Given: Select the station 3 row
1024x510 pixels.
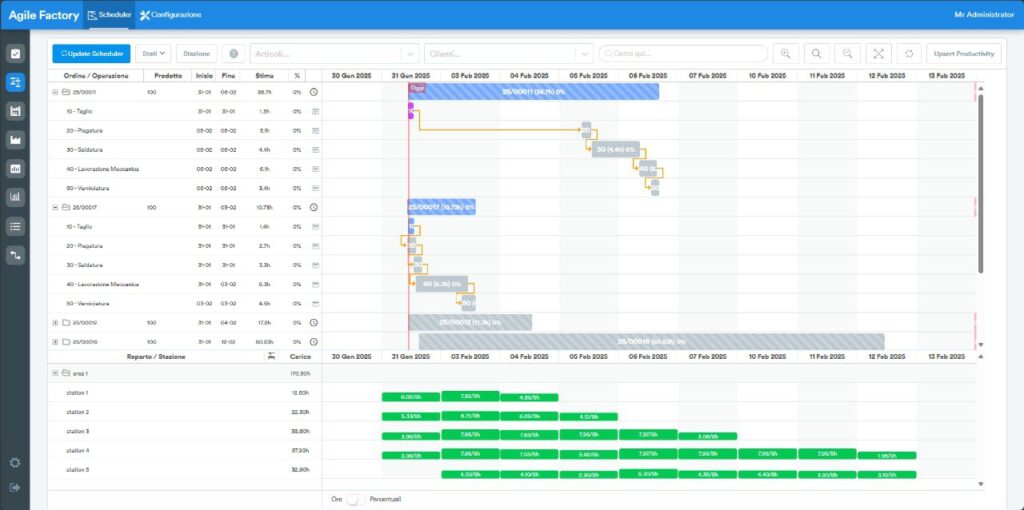Looking at the screenshot, I should tap(185, 432).
